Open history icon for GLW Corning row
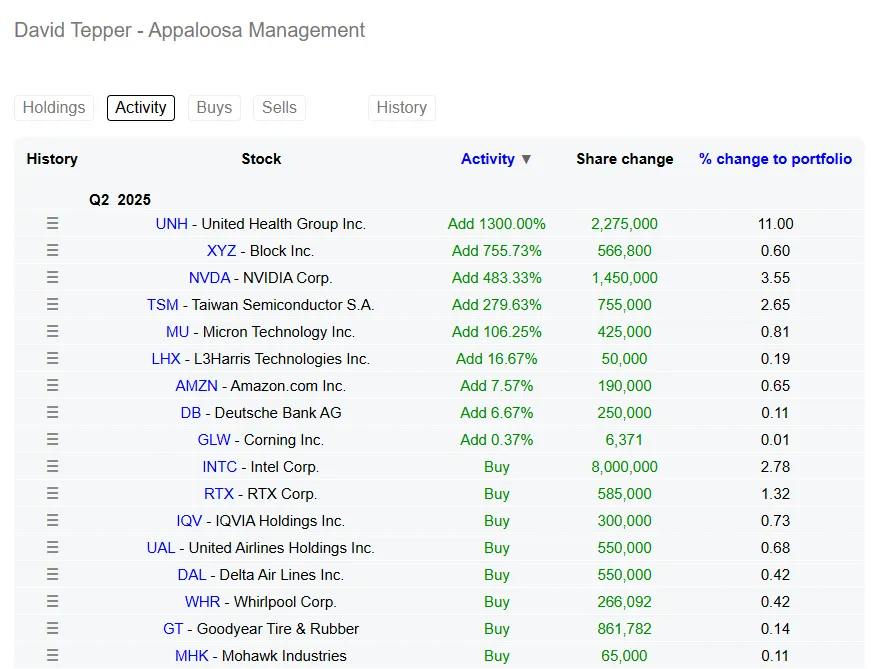 (52, 440)
